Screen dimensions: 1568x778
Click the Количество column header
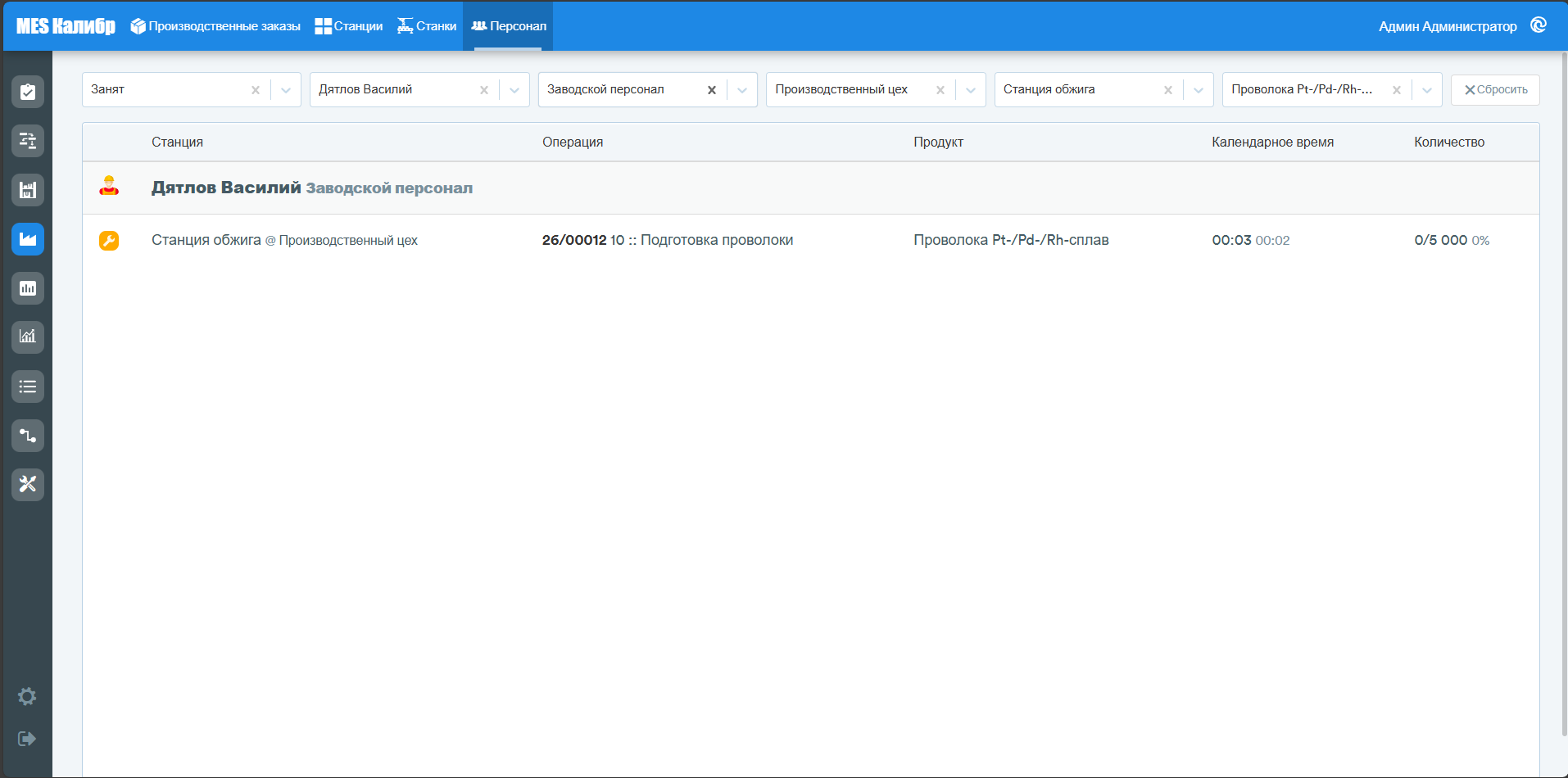tap(1448, 142)
